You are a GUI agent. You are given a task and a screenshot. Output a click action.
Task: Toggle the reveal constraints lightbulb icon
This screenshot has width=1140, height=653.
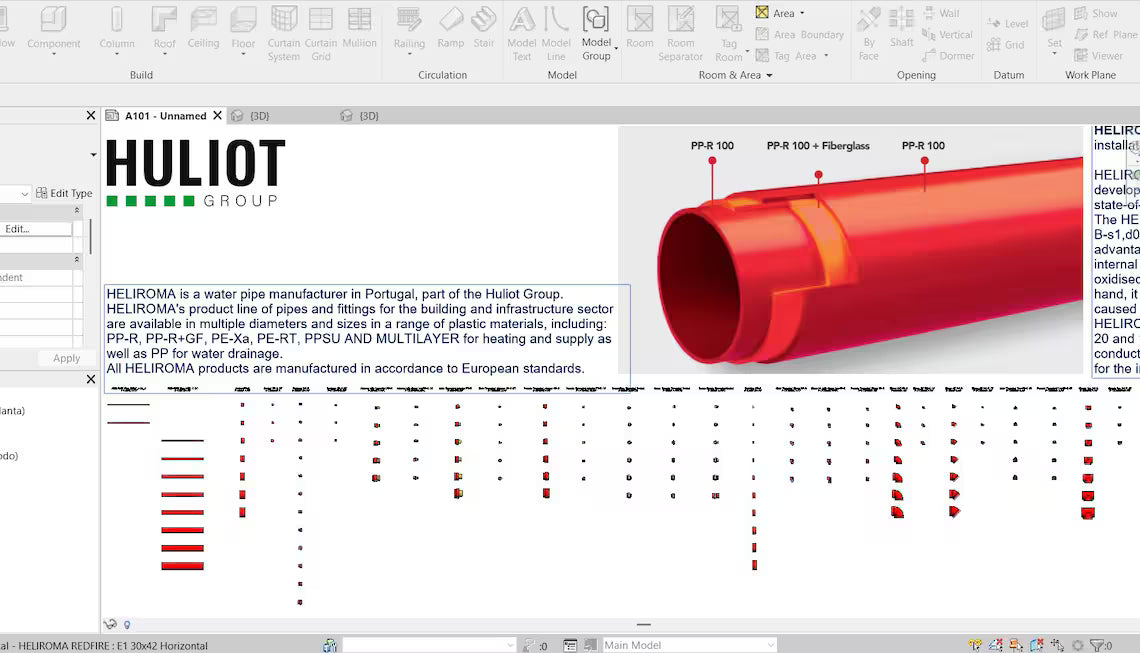127,625
